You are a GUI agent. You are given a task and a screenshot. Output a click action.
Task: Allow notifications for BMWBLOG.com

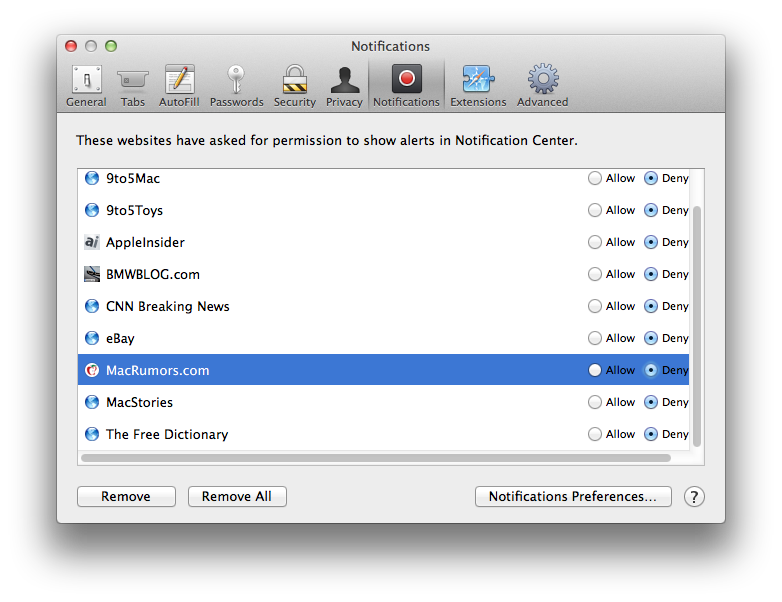594,274
